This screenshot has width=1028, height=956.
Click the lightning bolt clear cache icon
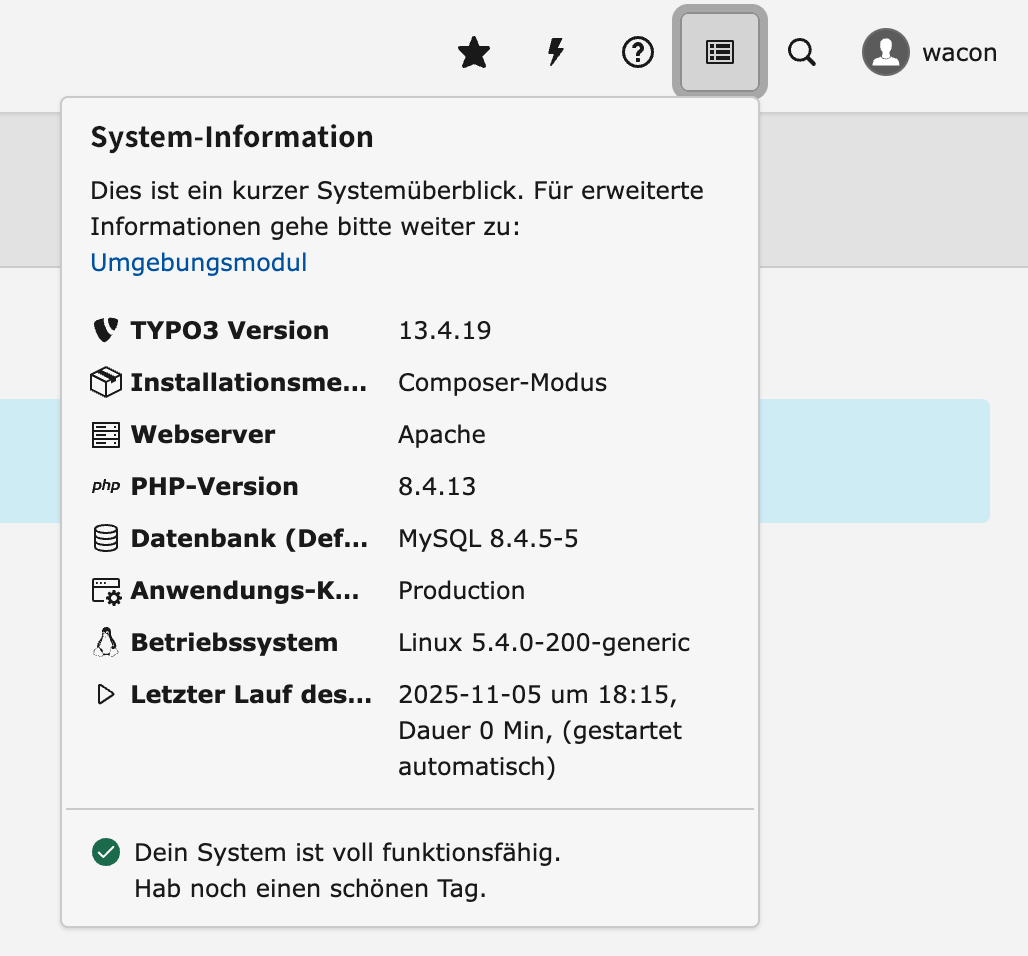(x=555, y=53)
